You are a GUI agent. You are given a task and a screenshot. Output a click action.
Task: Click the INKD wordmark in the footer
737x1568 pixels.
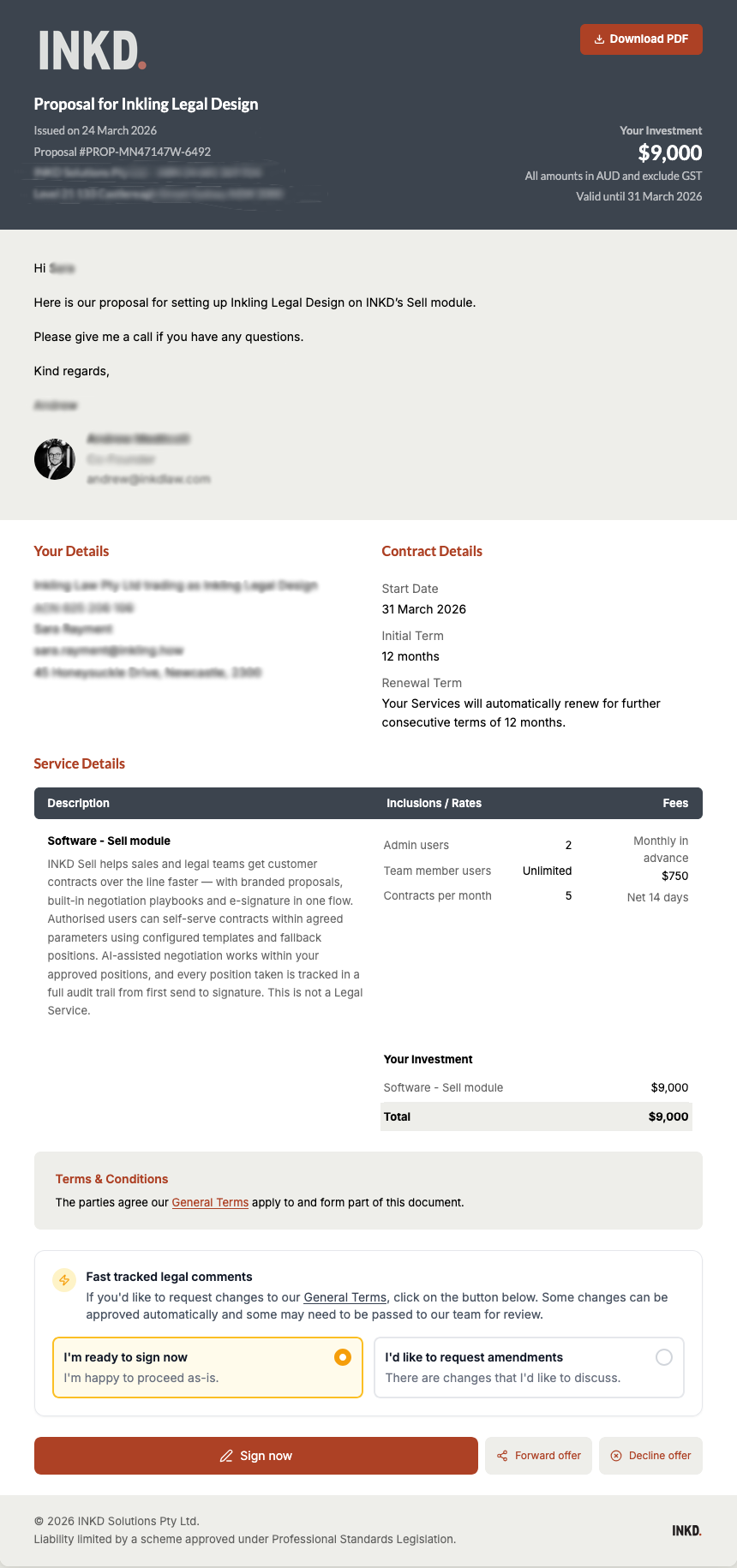[686, 1529]
